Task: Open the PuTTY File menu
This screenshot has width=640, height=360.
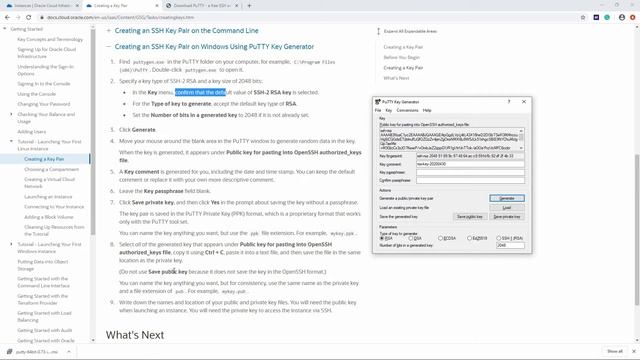Action: click(x=378, y=111)
